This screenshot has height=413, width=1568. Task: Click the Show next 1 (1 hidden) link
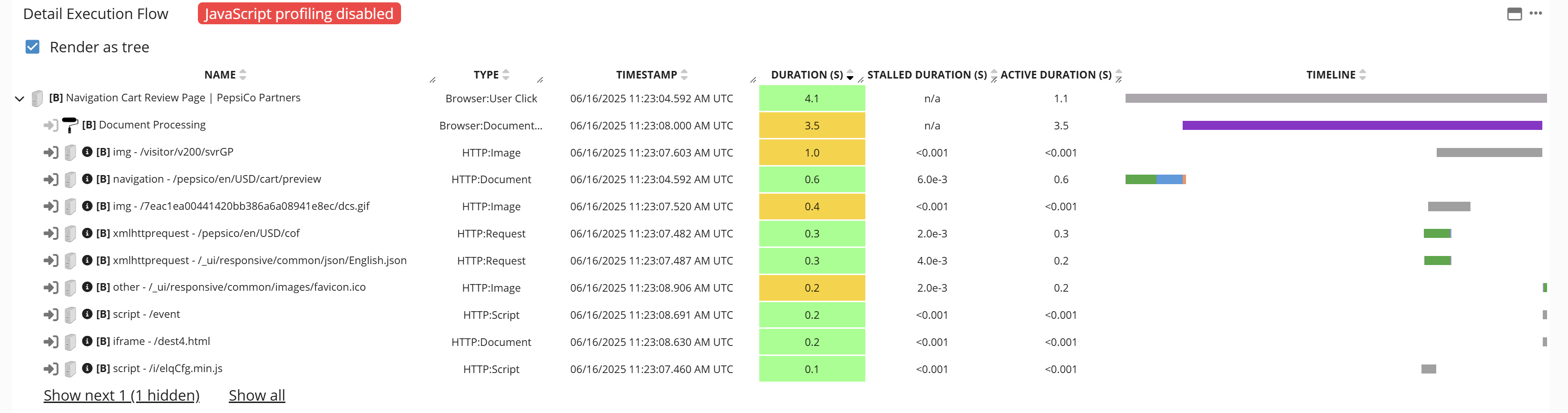pos(122,395)
